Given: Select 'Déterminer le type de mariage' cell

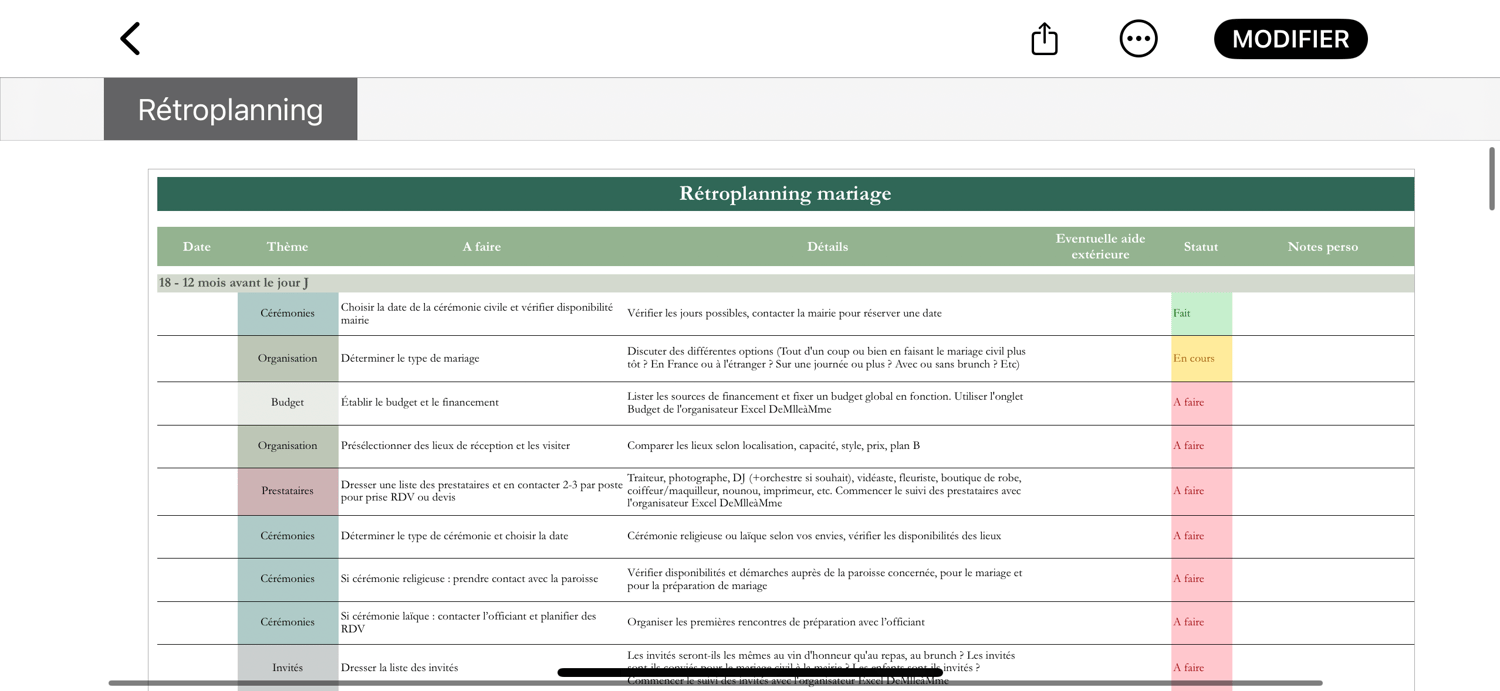Looking at the screenshot, I should 481,358.
